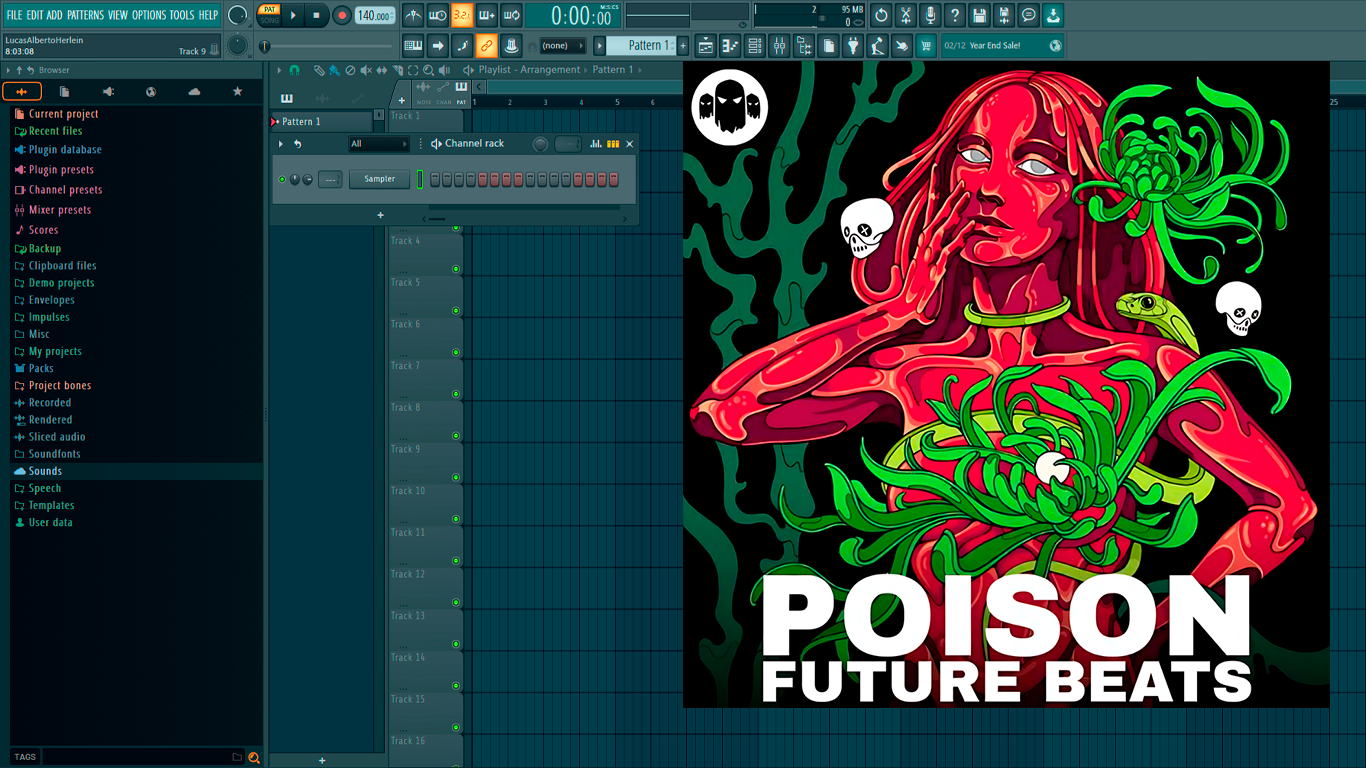Screen dimensions: 1366x768
Task: Adjust the main pitch knob below the menu
Action: pyautogui.click(x=237, y=45)
